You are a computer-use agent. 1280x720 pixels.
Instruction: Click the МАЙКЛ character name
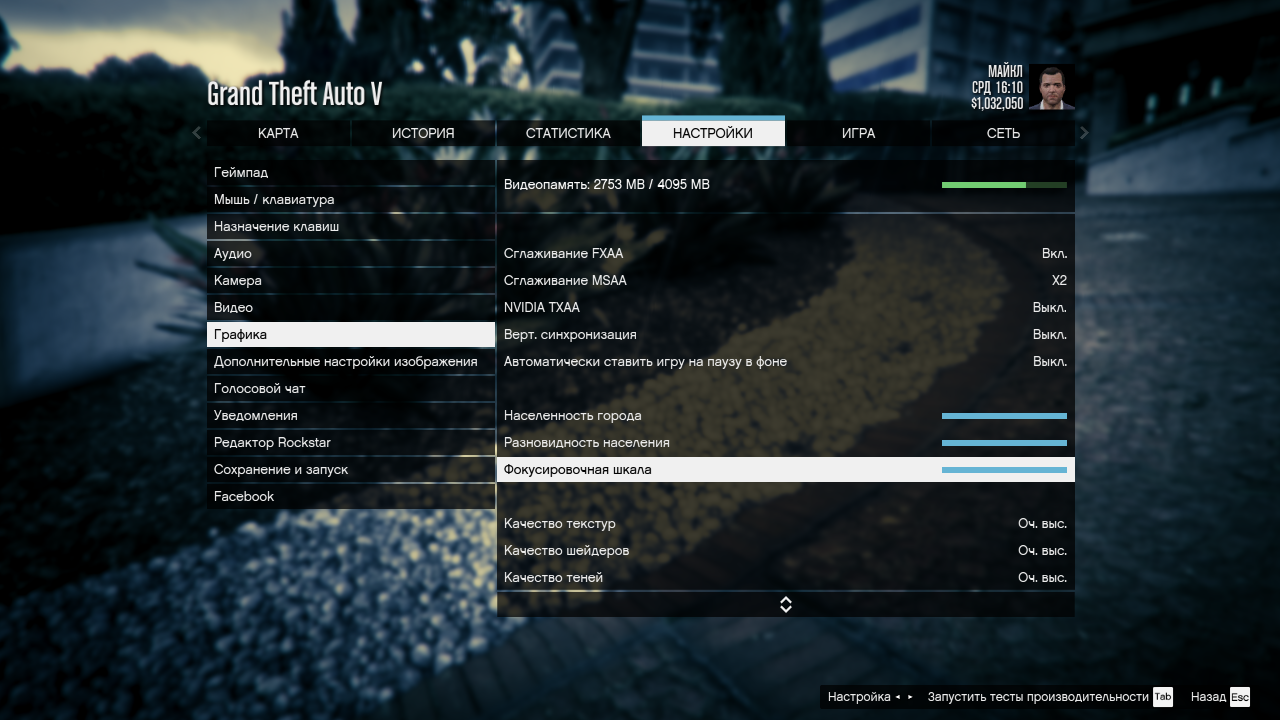click(1005, 72)
